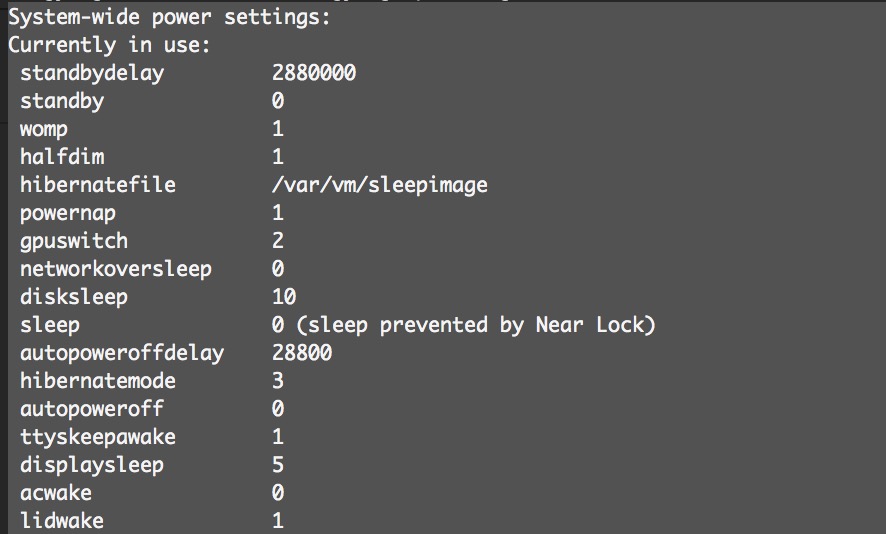Click the displaysleep setting name
886x534 pixels.
pos(91,465)
